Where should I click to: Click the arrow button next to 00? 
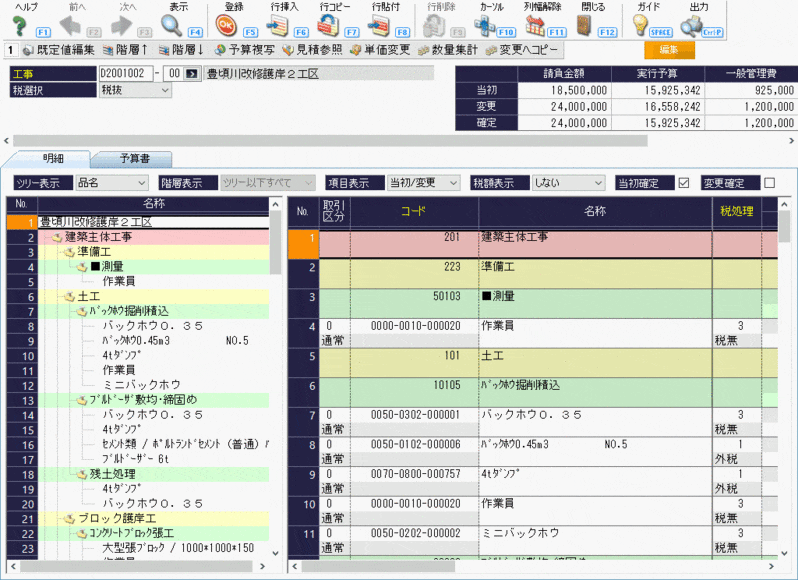pos(191,74)
